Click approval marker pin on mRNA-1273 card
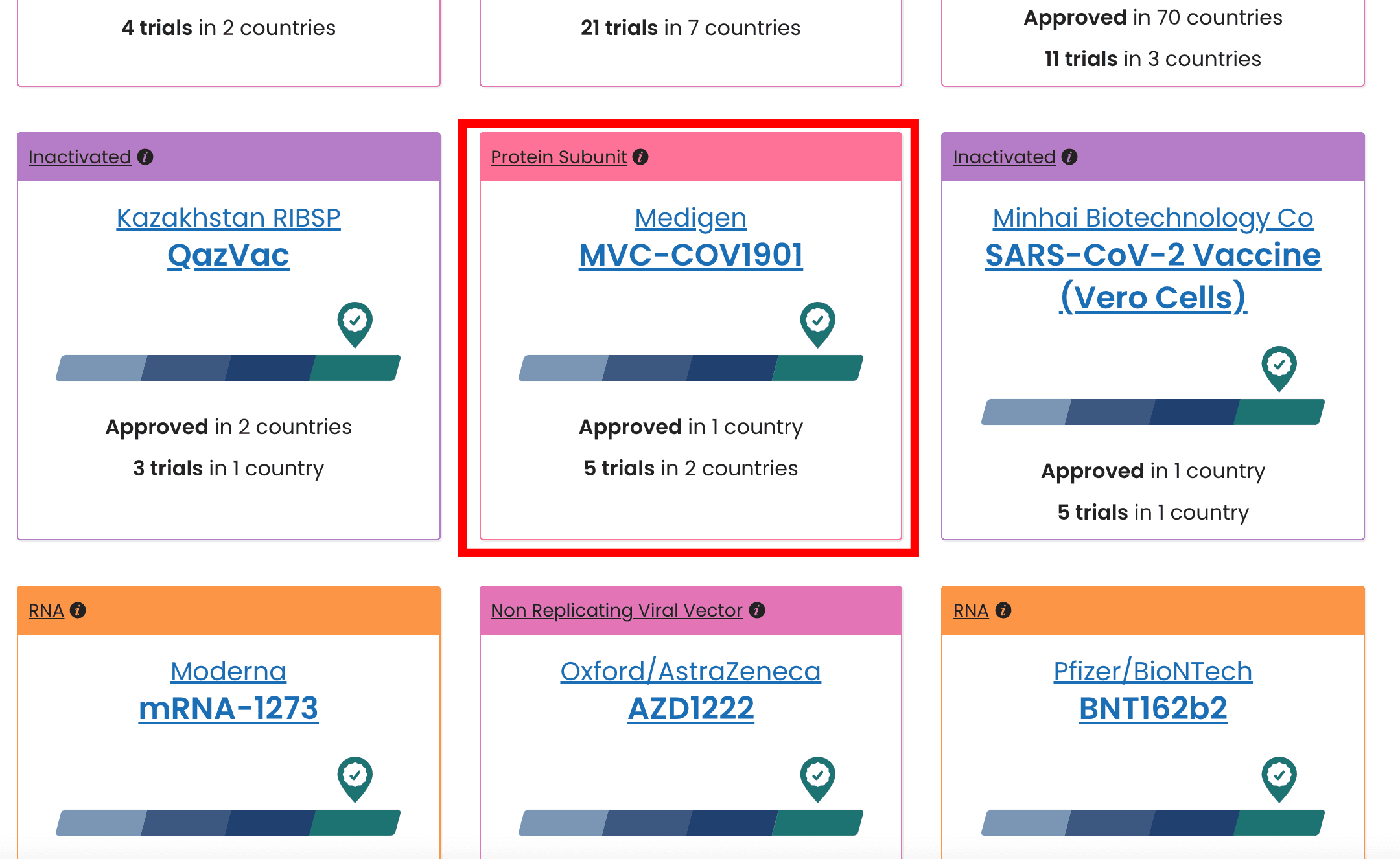Image resolution: width=1400 pixels, height=859 pixels. pos(355,779)
